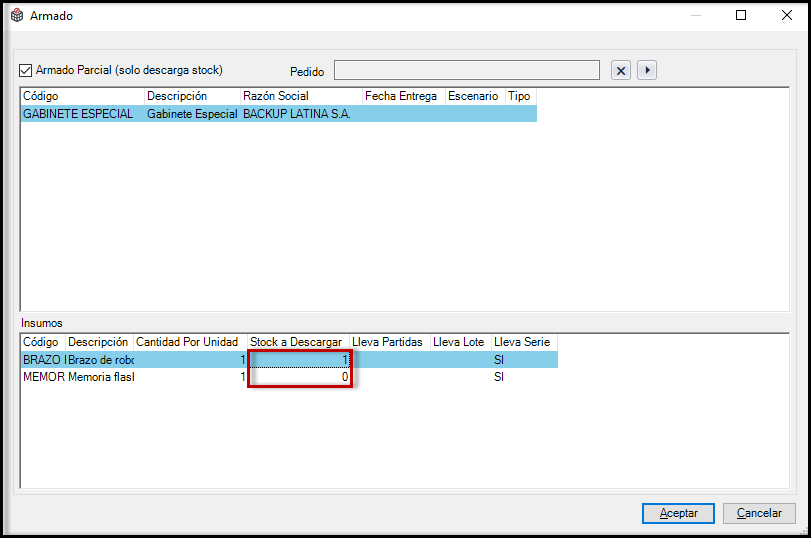Click the Escenario column header
The image size is (811, 538).
475,96
